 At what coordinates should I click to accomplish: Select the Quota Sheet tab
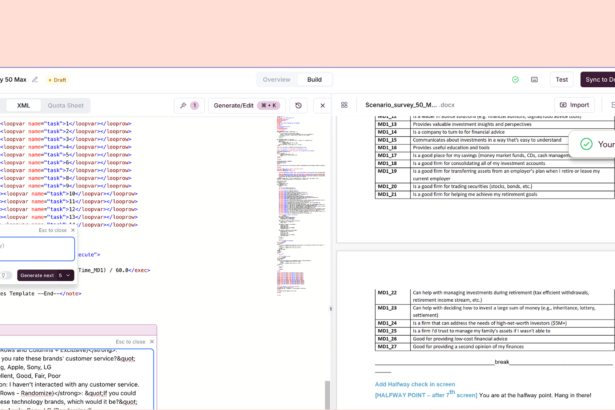66,106
